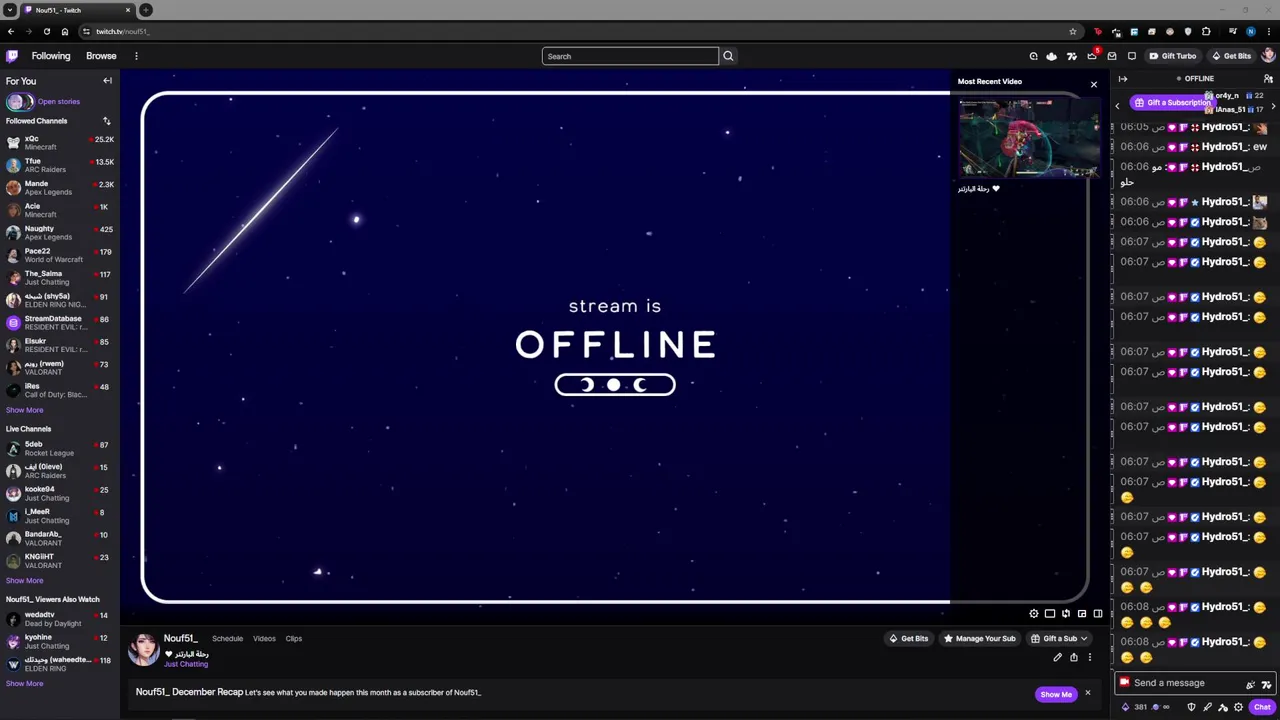
Task: Open the emote picker party icon
Action: (1250, 684)
